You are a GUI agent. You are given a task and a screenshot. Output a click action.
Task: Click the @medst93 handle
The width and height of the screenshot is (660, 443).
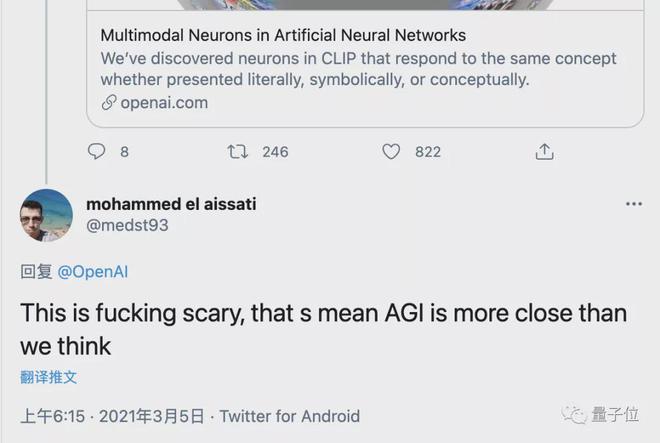127,225
